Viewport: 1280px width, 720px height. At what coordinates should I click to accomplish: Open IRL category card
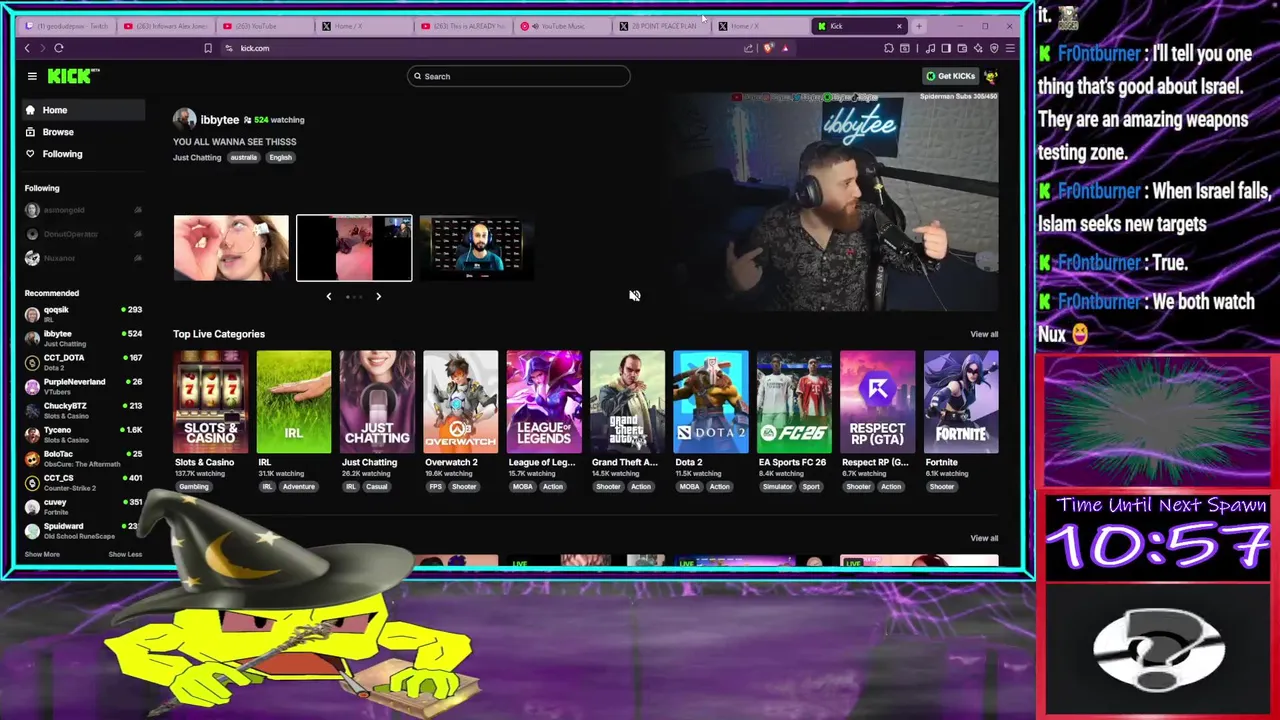[293, 402]
